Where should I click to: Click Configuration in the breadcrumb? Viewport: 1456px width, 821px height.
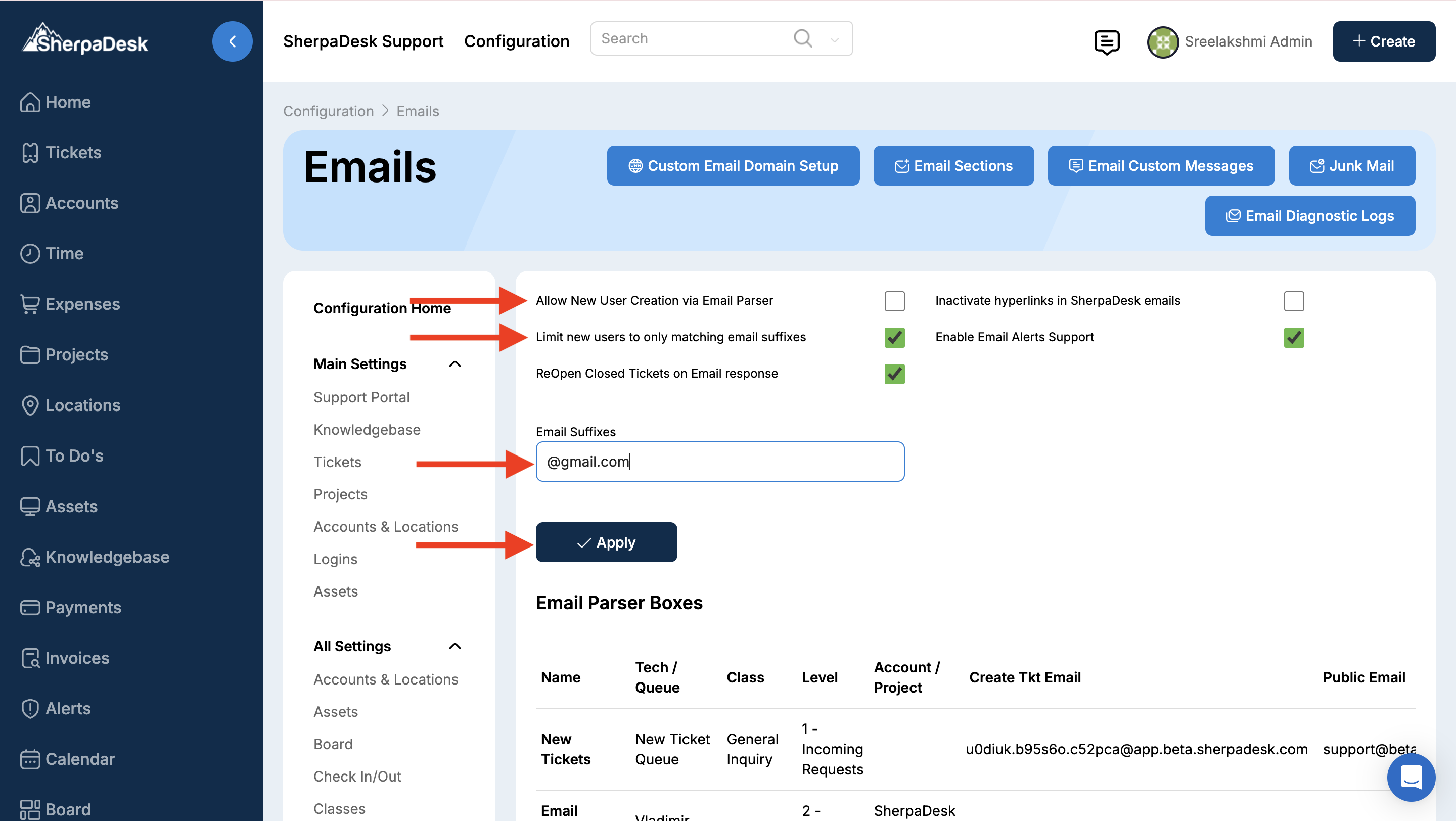pyautogui.click(x=329, y=111)
